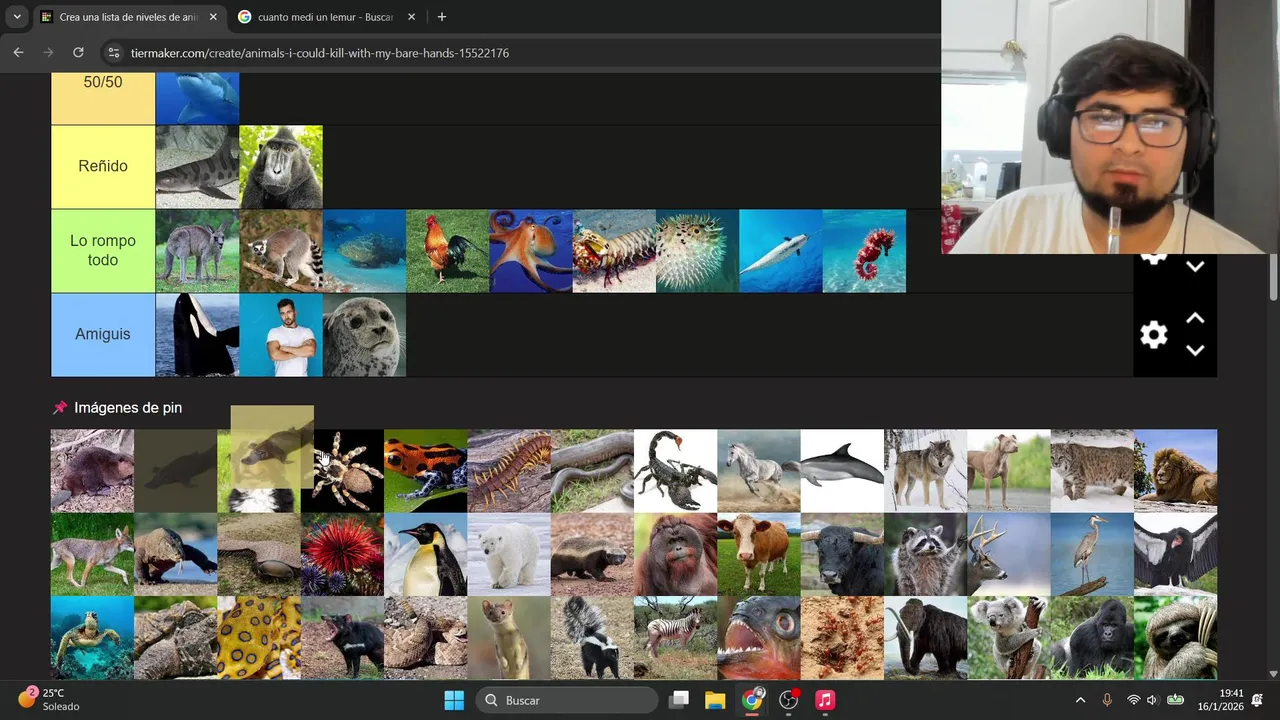Pick the dolphin image from pool
Viewport: 1280px width, 720px height.
(842, 471)
